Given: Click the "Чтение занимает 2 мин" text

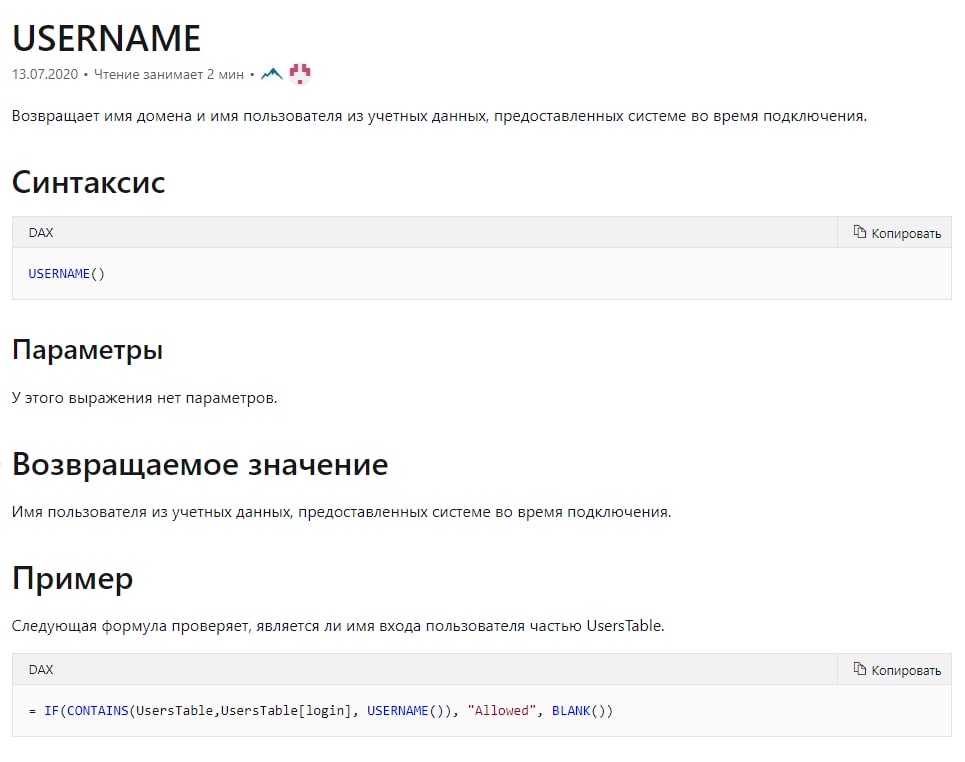Looking at the screenshot, I should point(169,74).
